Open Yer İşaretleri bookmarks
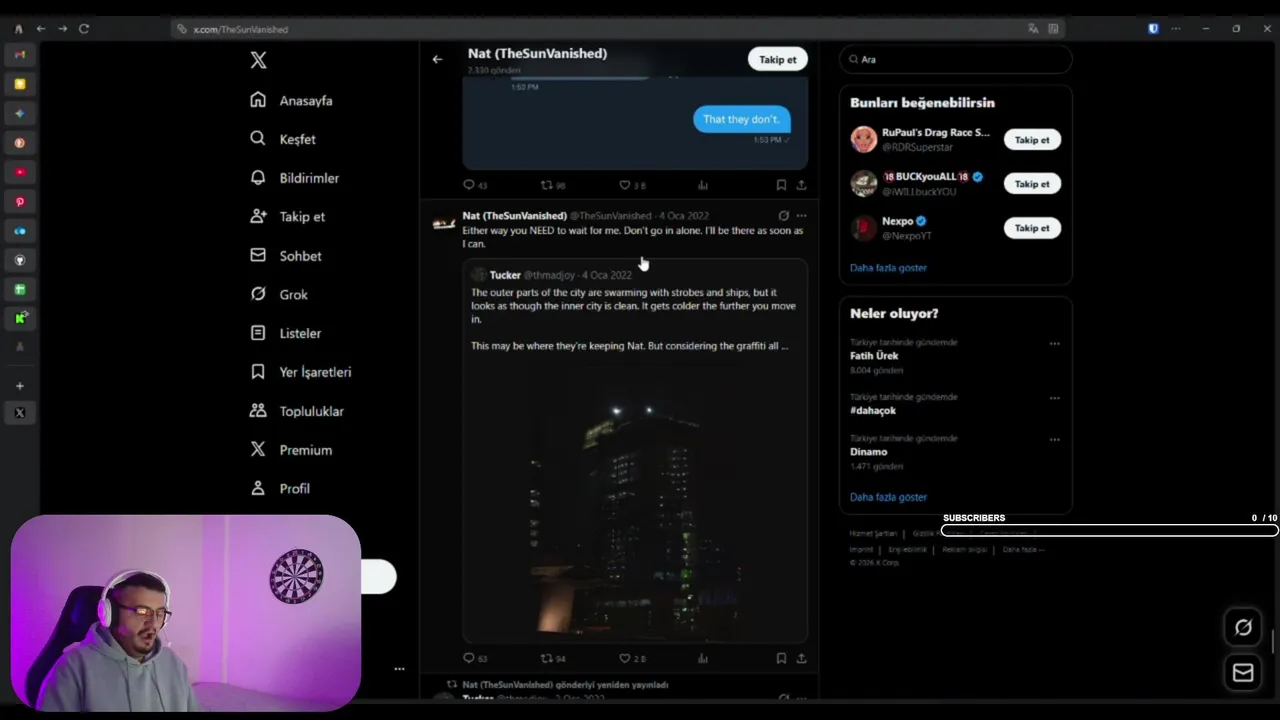The height and width of the screenshot is (720, 1280). tap(300, 372)
